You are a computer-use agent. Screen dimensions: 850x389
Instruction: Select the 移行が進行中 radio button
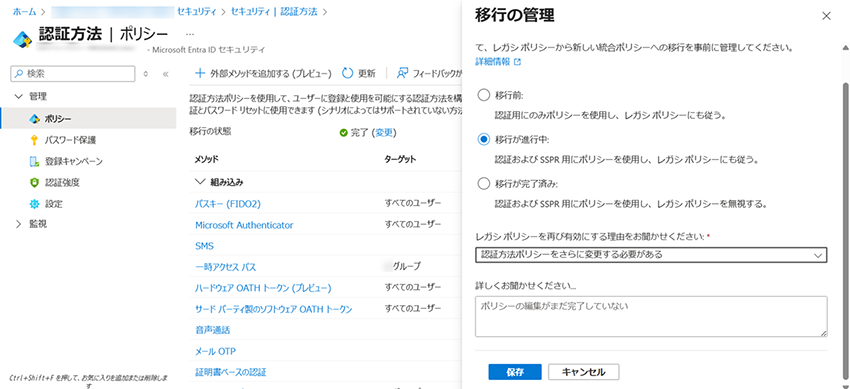483,140
